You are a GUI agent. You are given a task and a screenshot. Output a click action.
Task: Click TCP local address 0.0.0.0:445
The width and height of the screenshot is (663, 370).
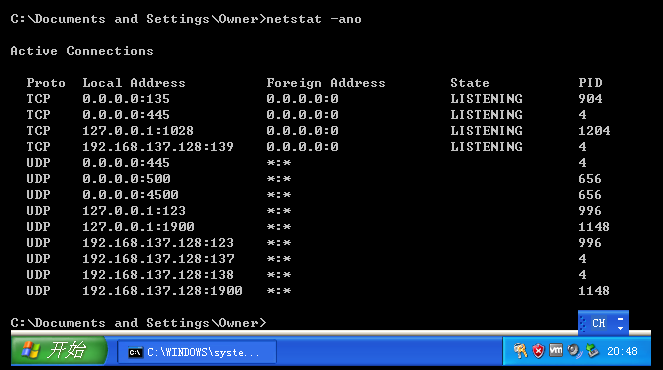[x=126, y=115]
